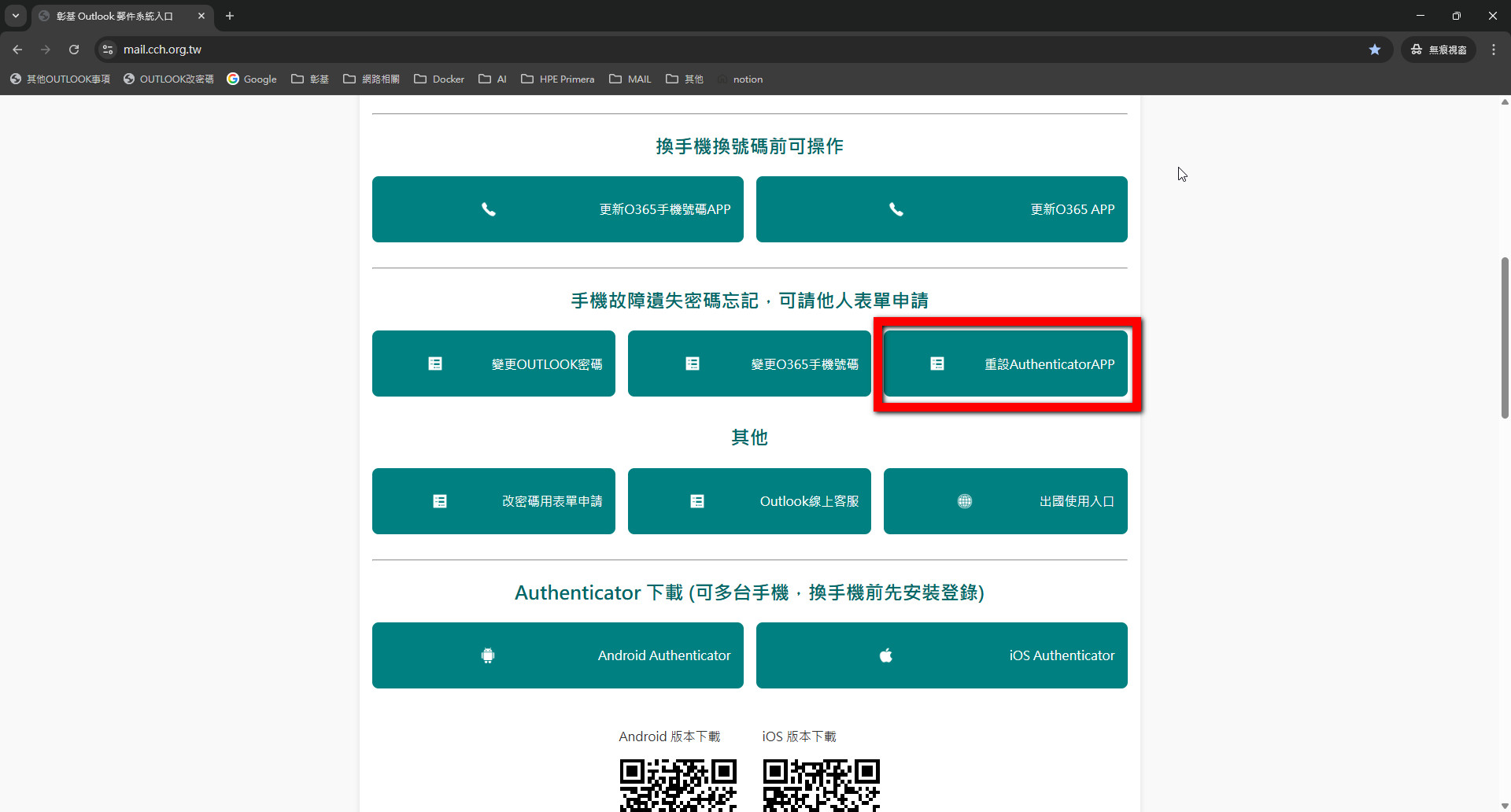Open the Google bookmark
This screenshot has width=1511, height=812.
(x=252, y=79)
